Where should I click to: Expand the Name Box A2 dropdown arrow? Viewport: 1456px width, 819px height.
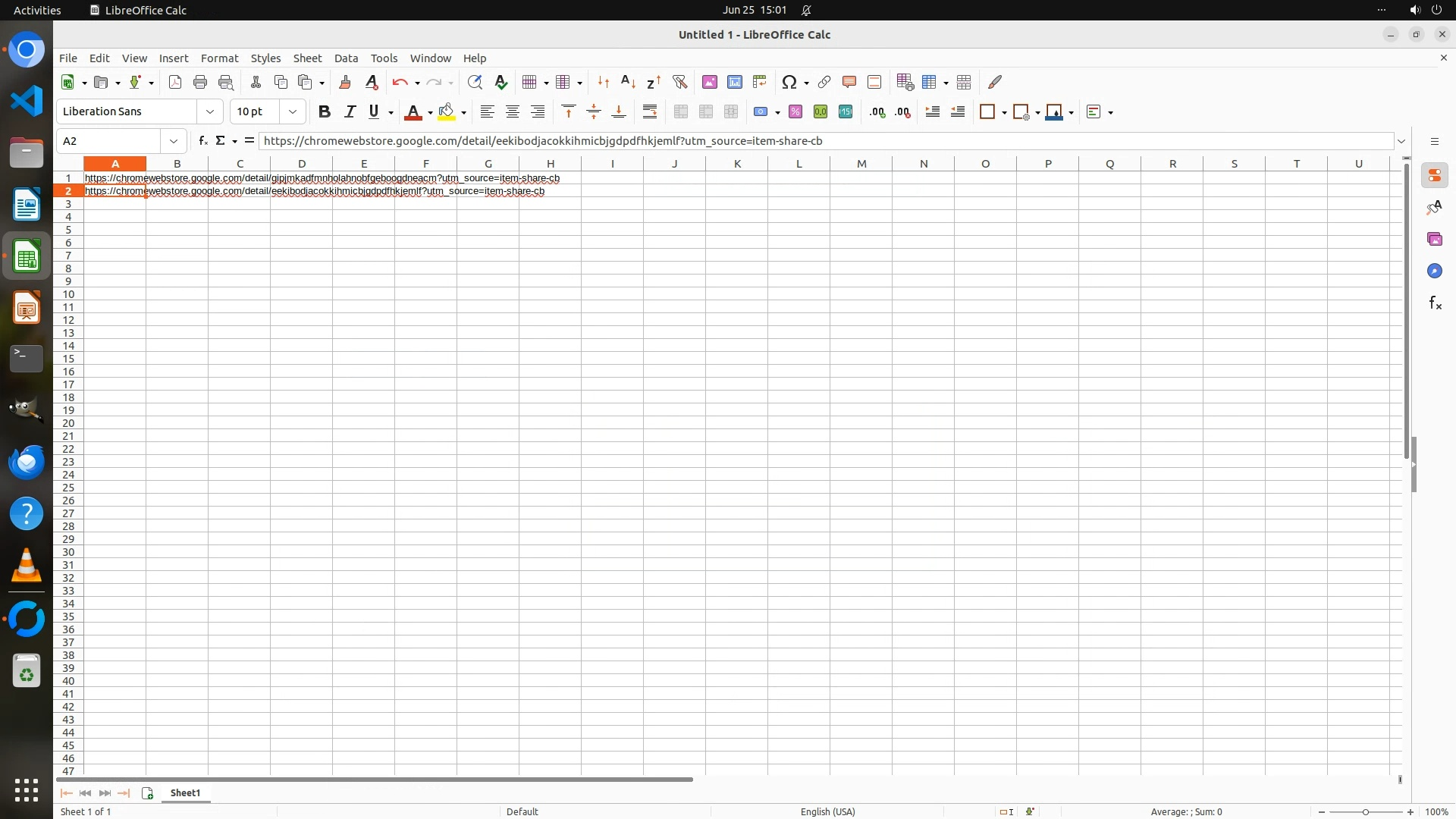pos(174,140)
